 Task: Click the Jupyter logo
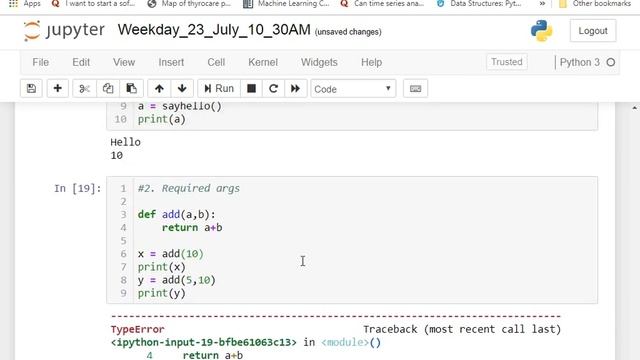pos(64,31)
